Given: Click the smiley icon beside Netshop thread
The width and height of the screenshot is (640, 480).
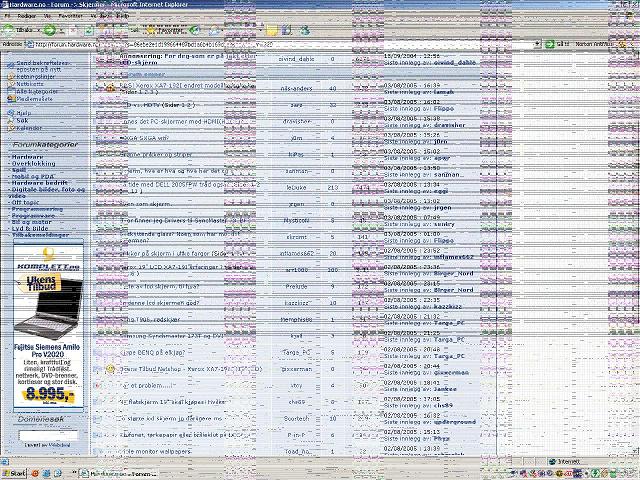Looking at the screenshot, I should click(x=110, y=369).
